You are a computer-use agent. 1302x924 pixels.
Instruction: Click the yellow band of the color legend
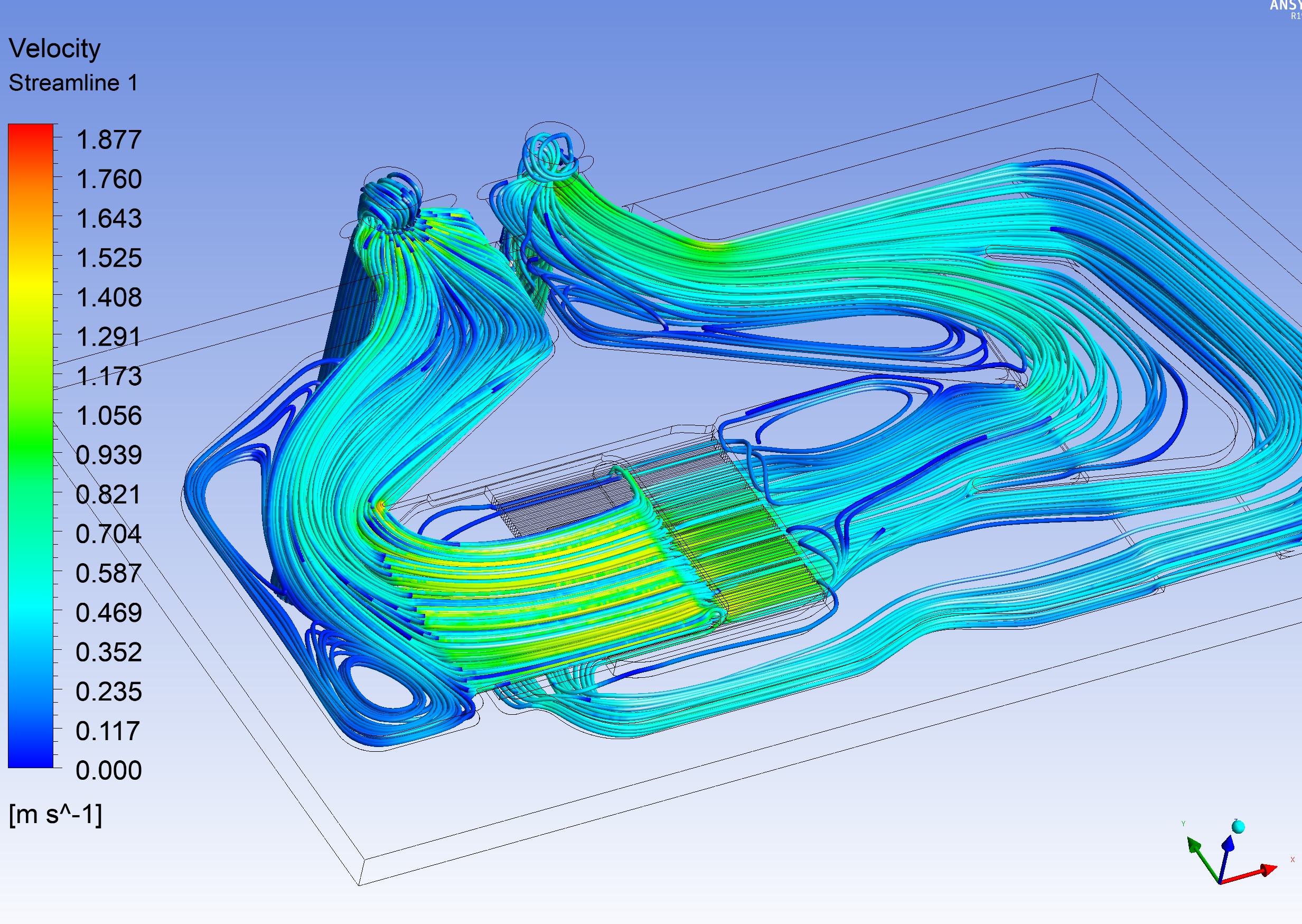coord(30,284)
